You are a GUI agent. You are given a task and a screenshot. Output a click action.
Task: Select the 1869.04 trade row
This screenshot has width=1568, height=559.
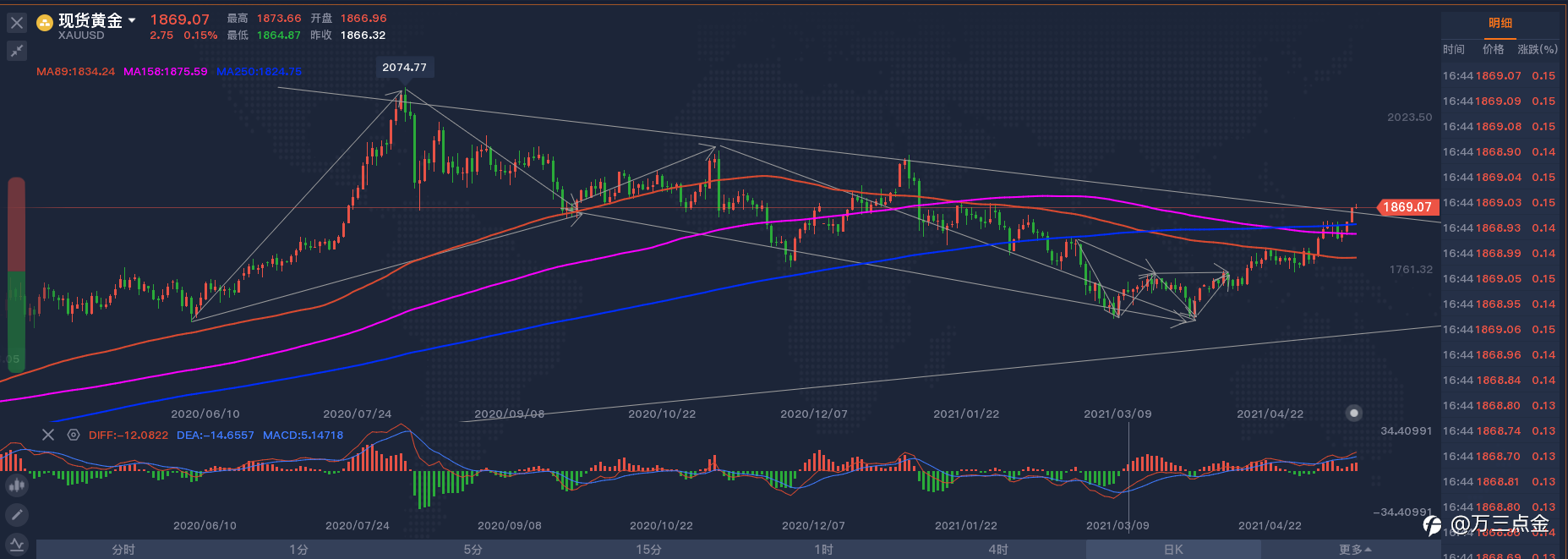pyautogui.click(x=1500, y=178)
